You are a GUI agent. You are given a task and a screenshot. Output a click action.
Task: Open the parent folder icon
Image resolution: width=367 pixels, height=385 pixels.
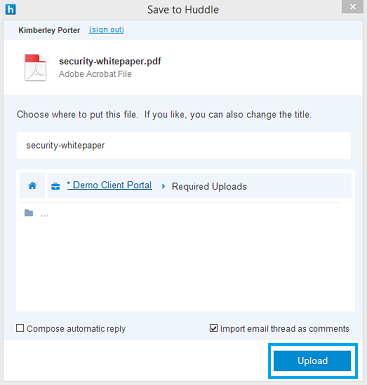coord(29,213)
